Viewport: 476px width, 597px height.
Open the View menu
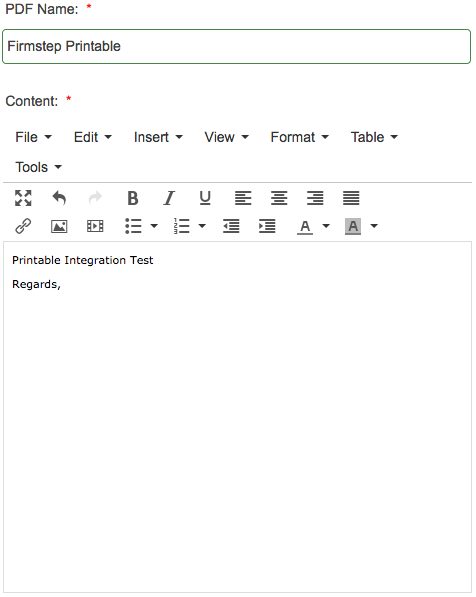pos(226,137)
